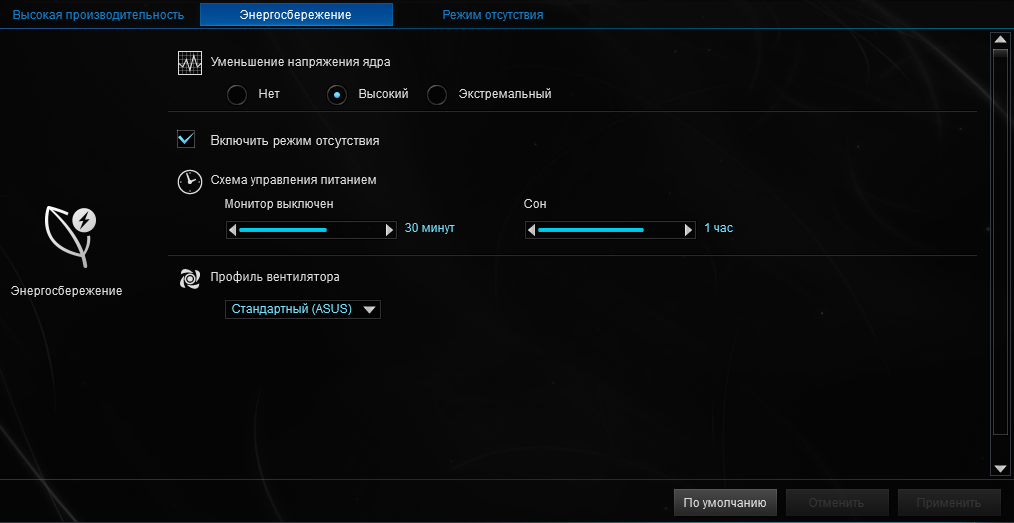The image size is (1014, 523).
Task: Open the Стандартный (ASUS) fan profile dropdown
Action: (x=303, y=310)
